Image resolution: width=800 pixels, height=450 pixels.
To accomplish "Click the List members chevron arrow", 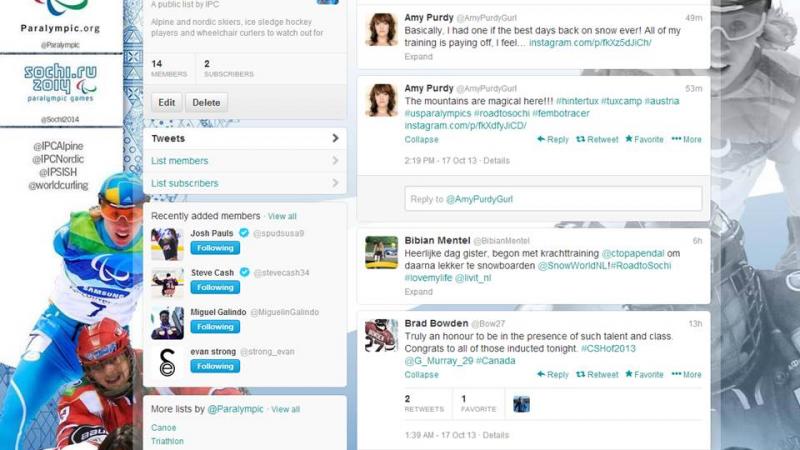I will [x=335, y=161].
